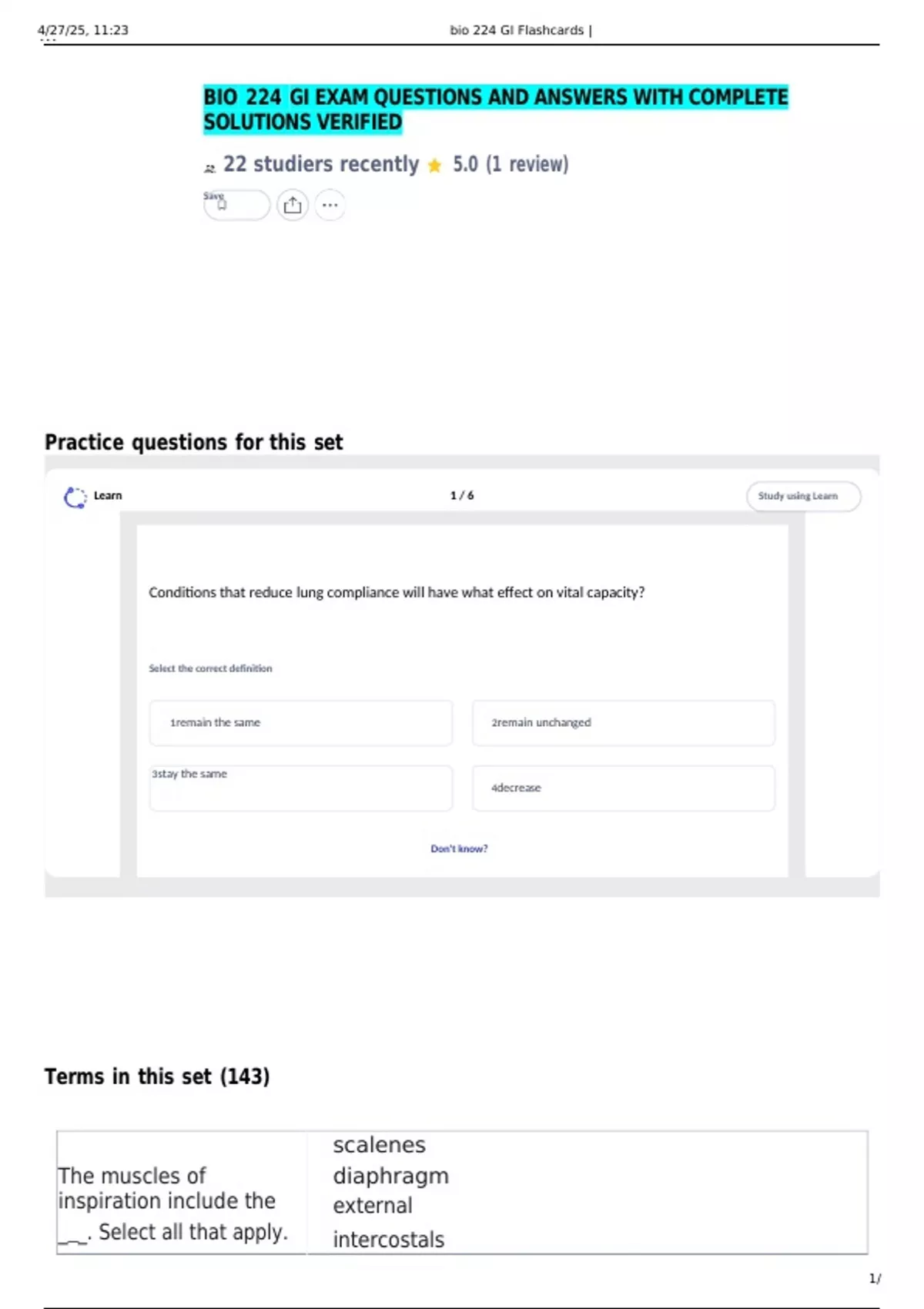
Task: Click the 'scalenes diaphragm' definition cell
Action: 588,1193
